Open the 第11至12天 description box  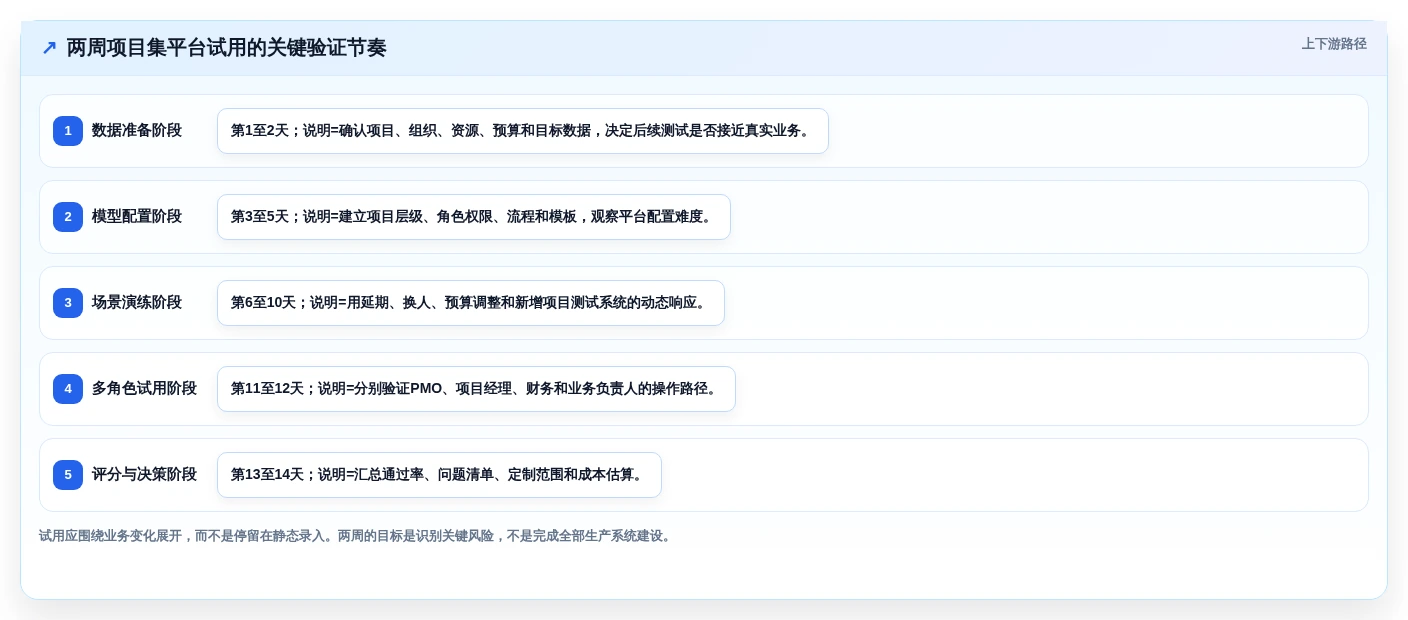pos(476,389)
